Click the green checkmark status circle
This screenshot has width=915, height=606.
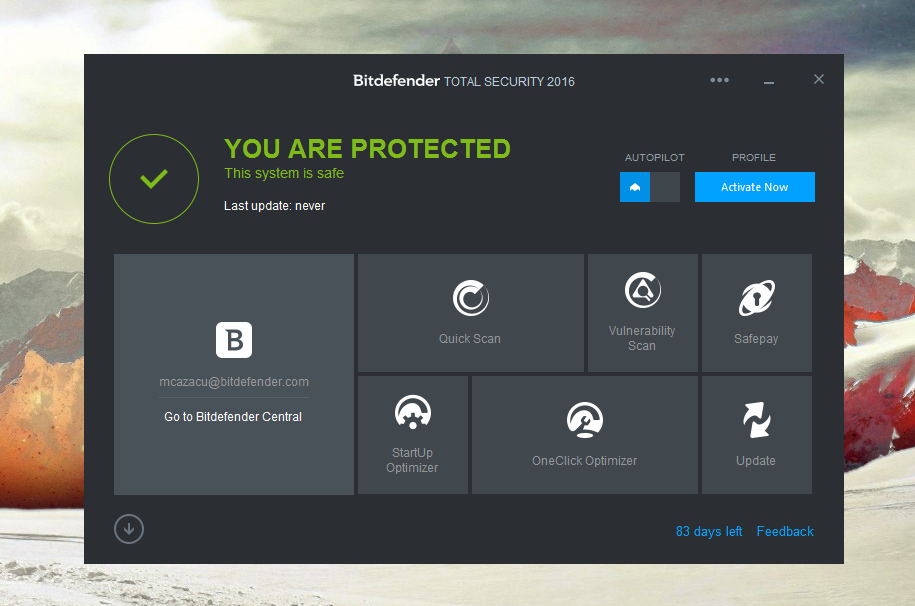pos(154,179)
